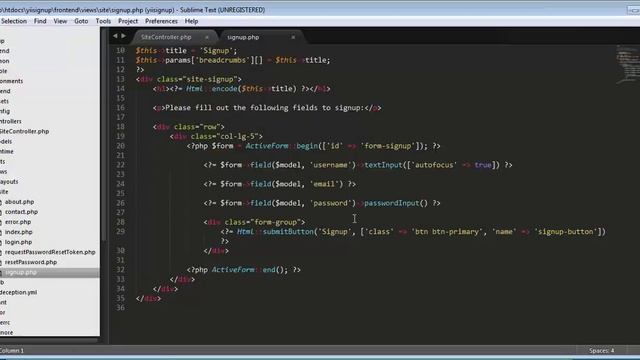Open the Help menu
This screenshot has width=640, height=360.
[191, 21]
